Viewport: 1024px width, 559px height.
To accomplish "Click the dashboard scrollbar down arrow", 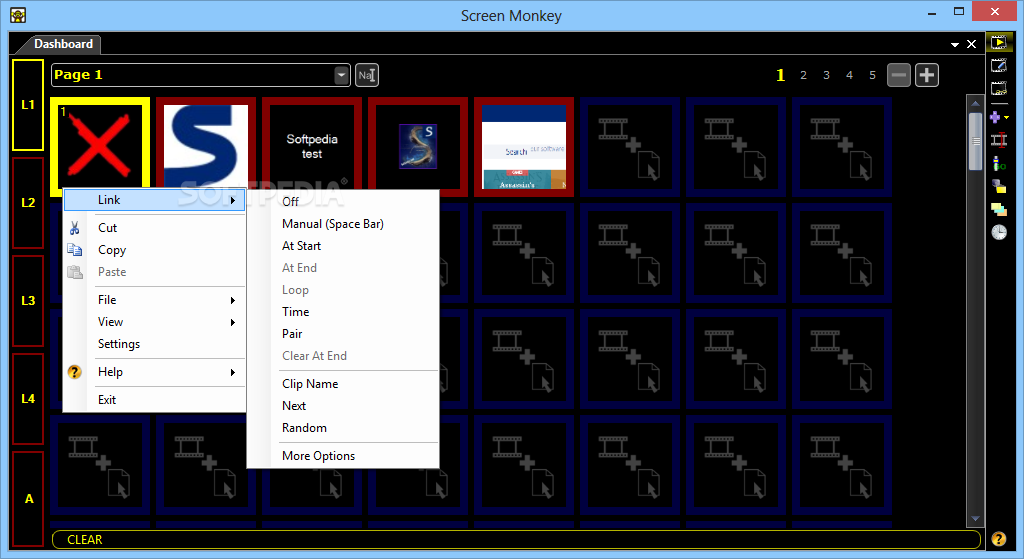I will 975,519.
